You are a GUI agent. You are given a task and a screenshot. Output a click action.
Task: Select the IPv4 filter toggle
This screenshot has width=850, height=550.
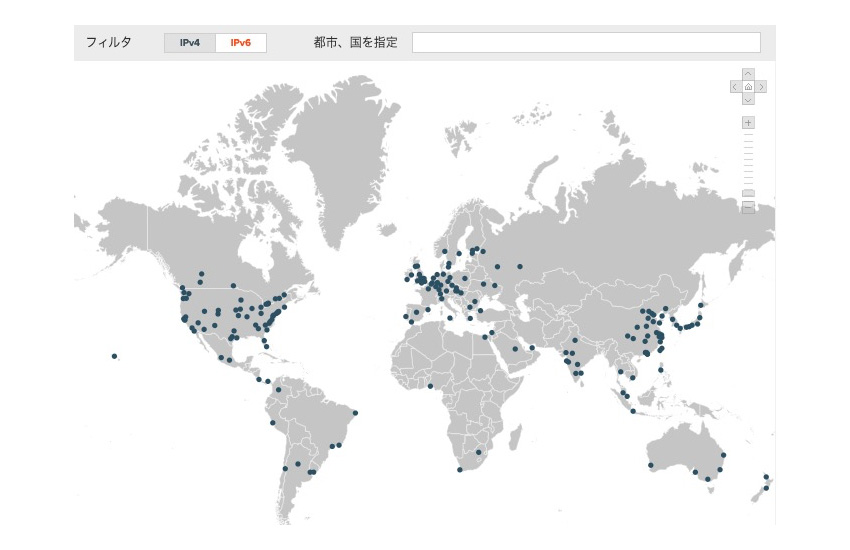click(x=190, y=43)
